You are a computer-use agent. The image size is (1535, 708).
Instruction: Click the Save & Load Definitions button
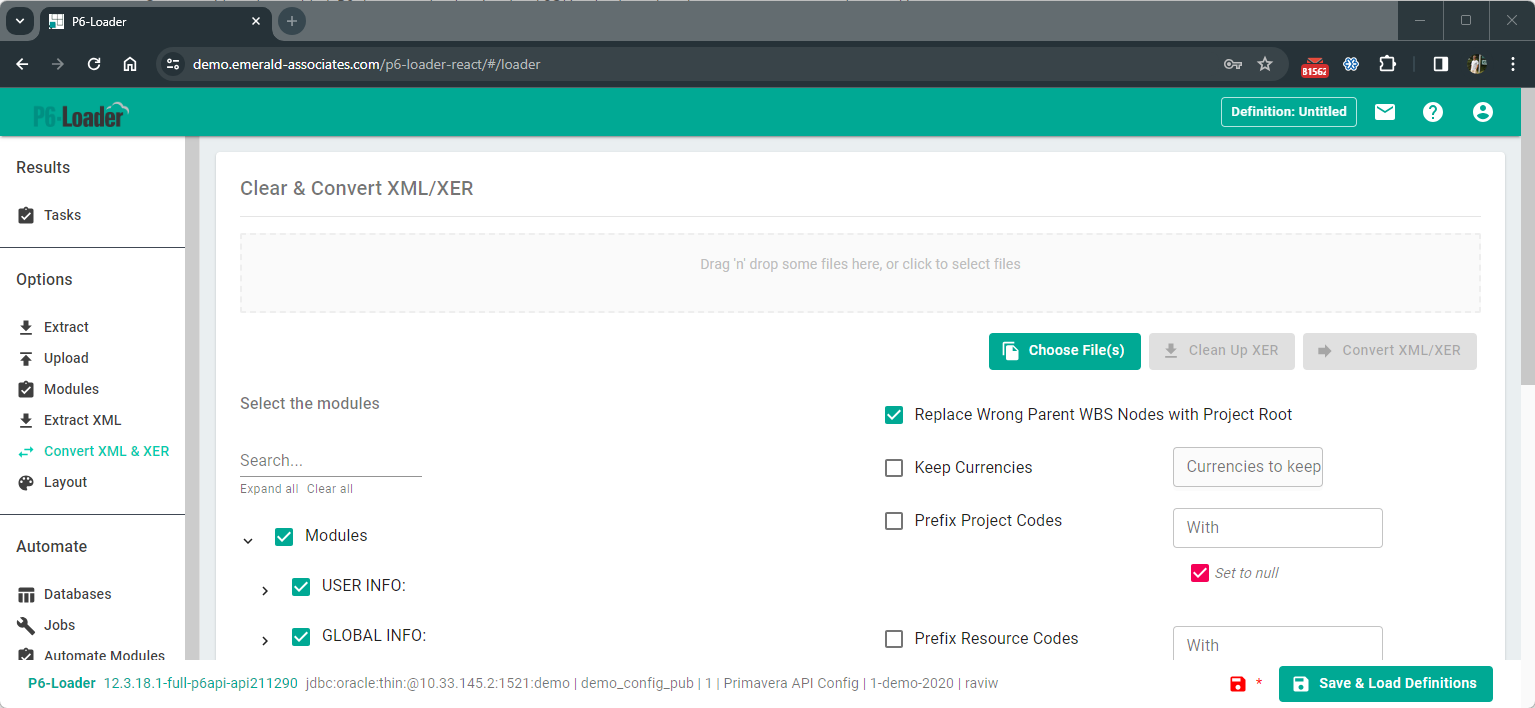1385,684
